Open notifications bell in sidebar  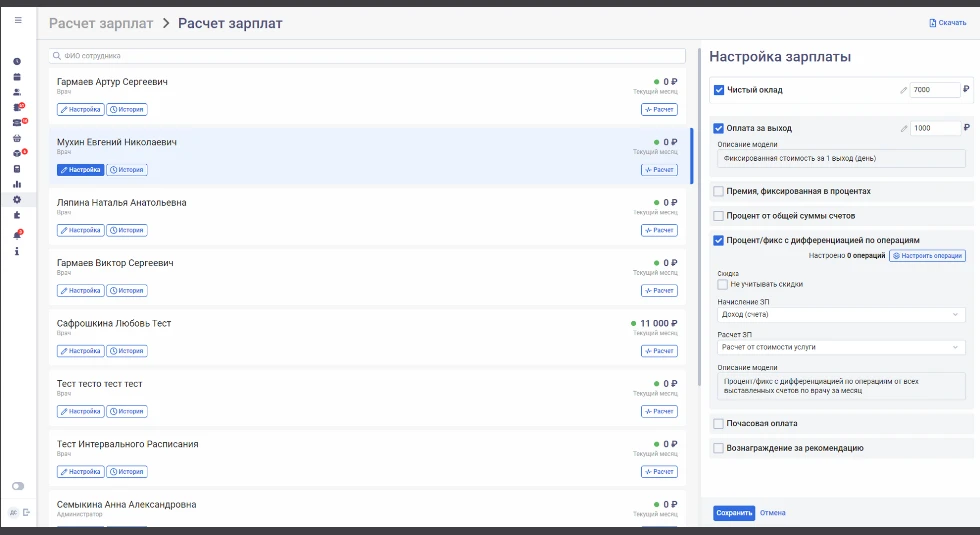coord(17,235)
